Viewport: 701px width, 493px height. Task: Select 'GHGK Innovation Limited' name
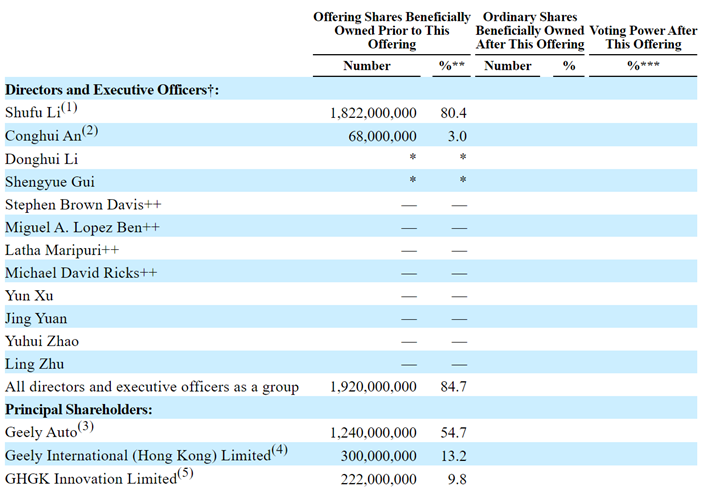tap(91, 479)
